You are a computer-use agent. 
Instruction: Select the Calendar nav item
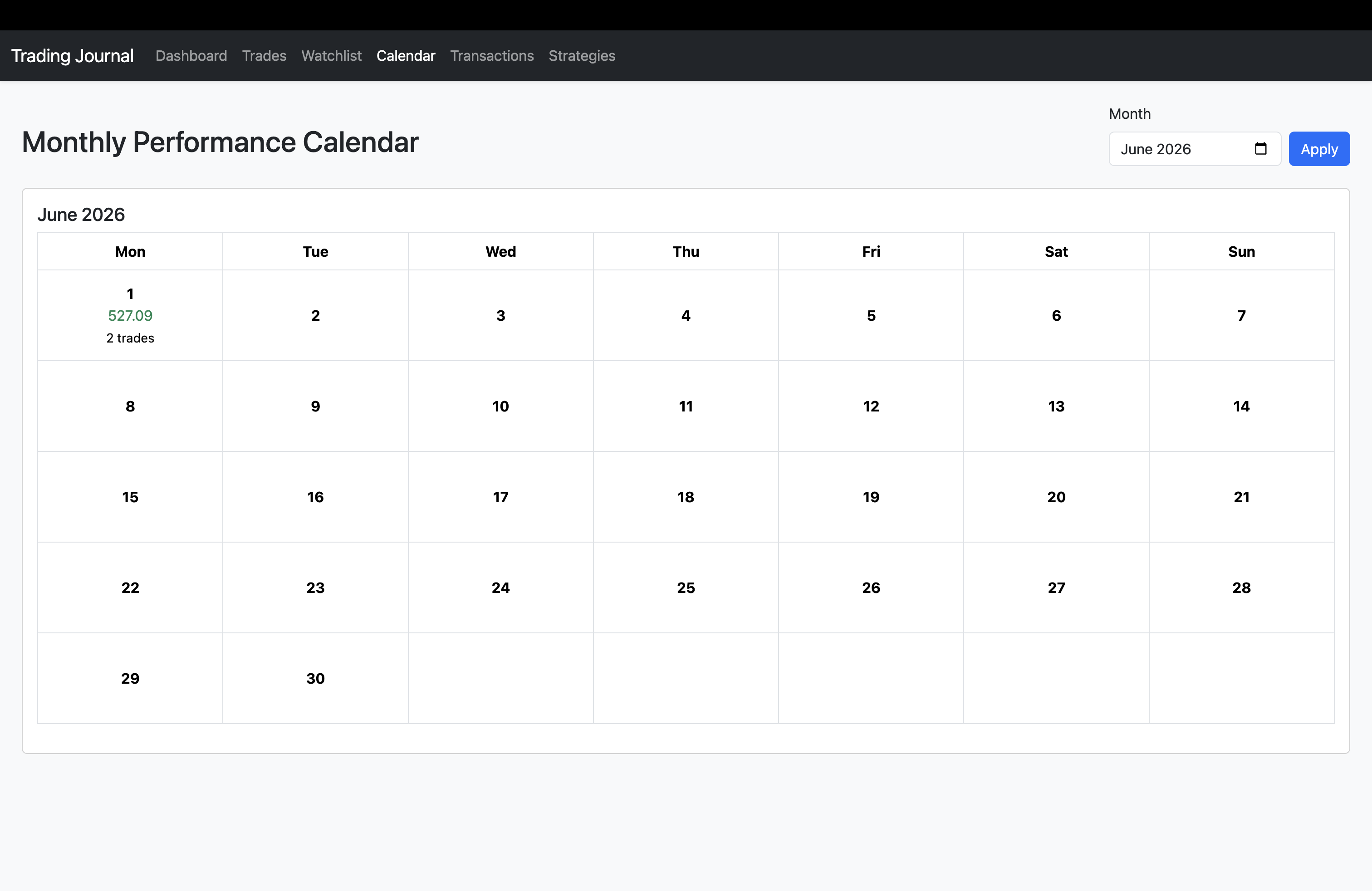click(x=406, y=56)
